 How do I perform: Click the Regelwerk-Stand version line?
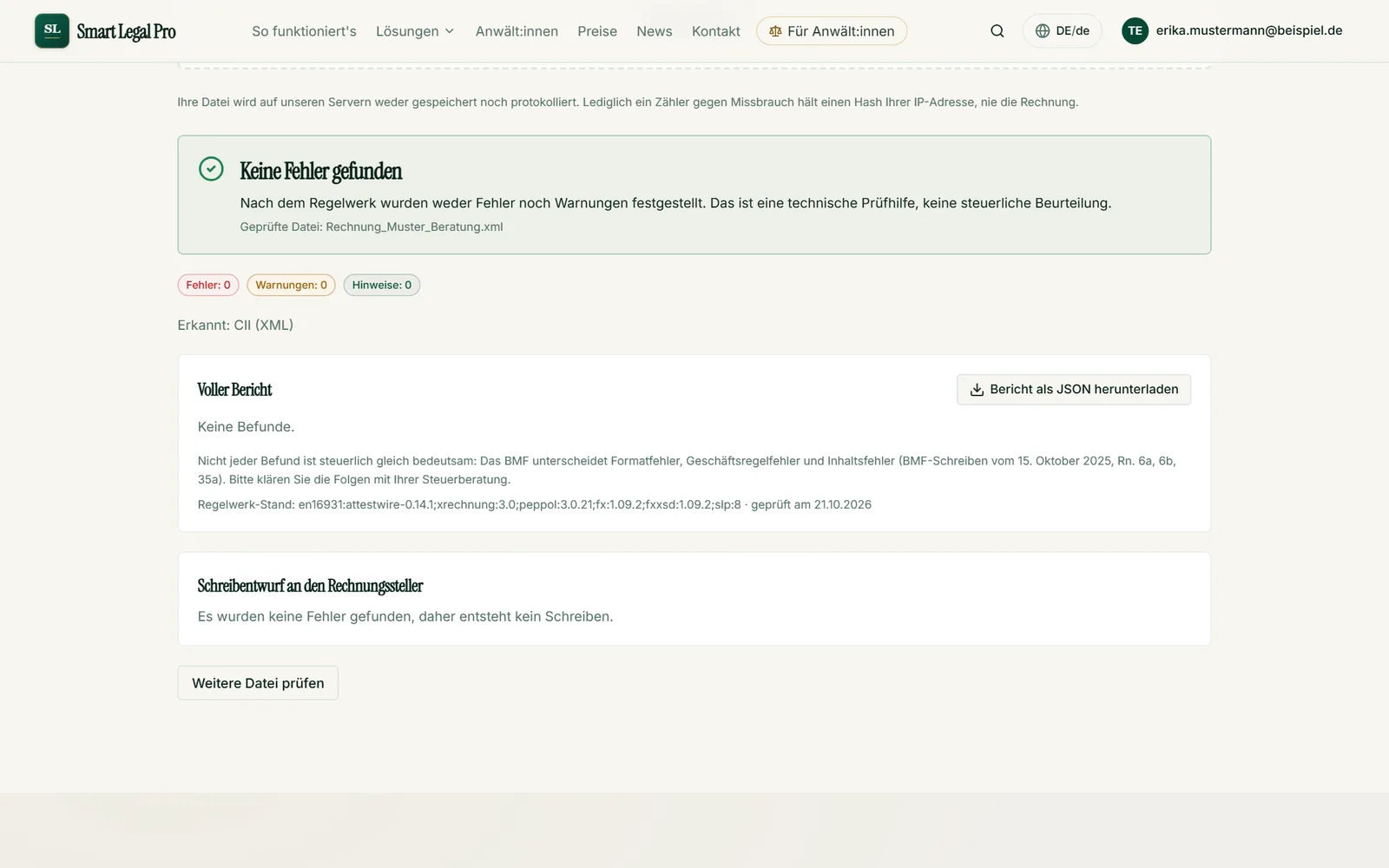pos(534,504)
